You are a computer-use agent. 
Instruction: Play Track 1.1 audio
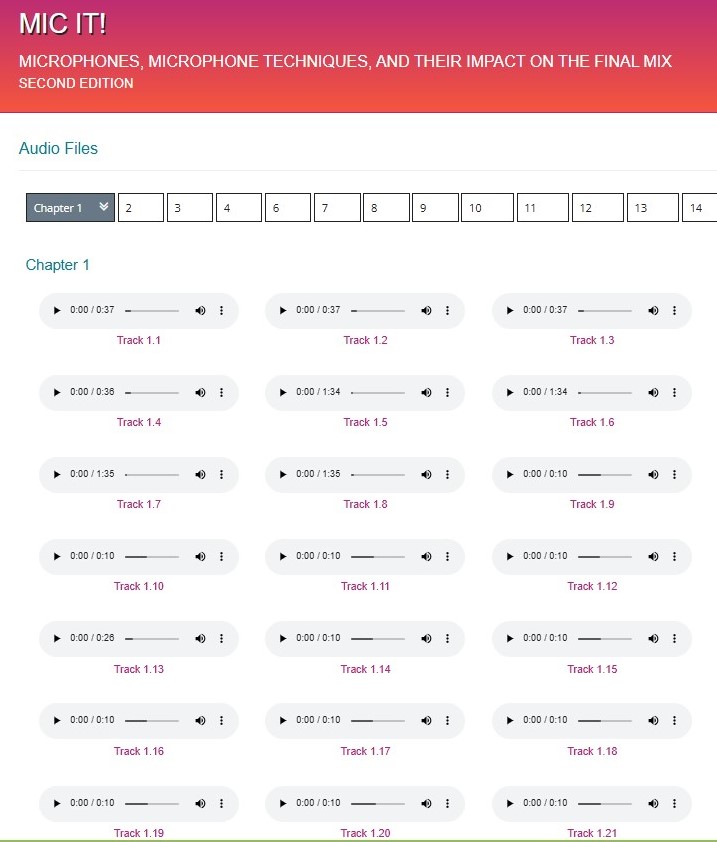57,311
